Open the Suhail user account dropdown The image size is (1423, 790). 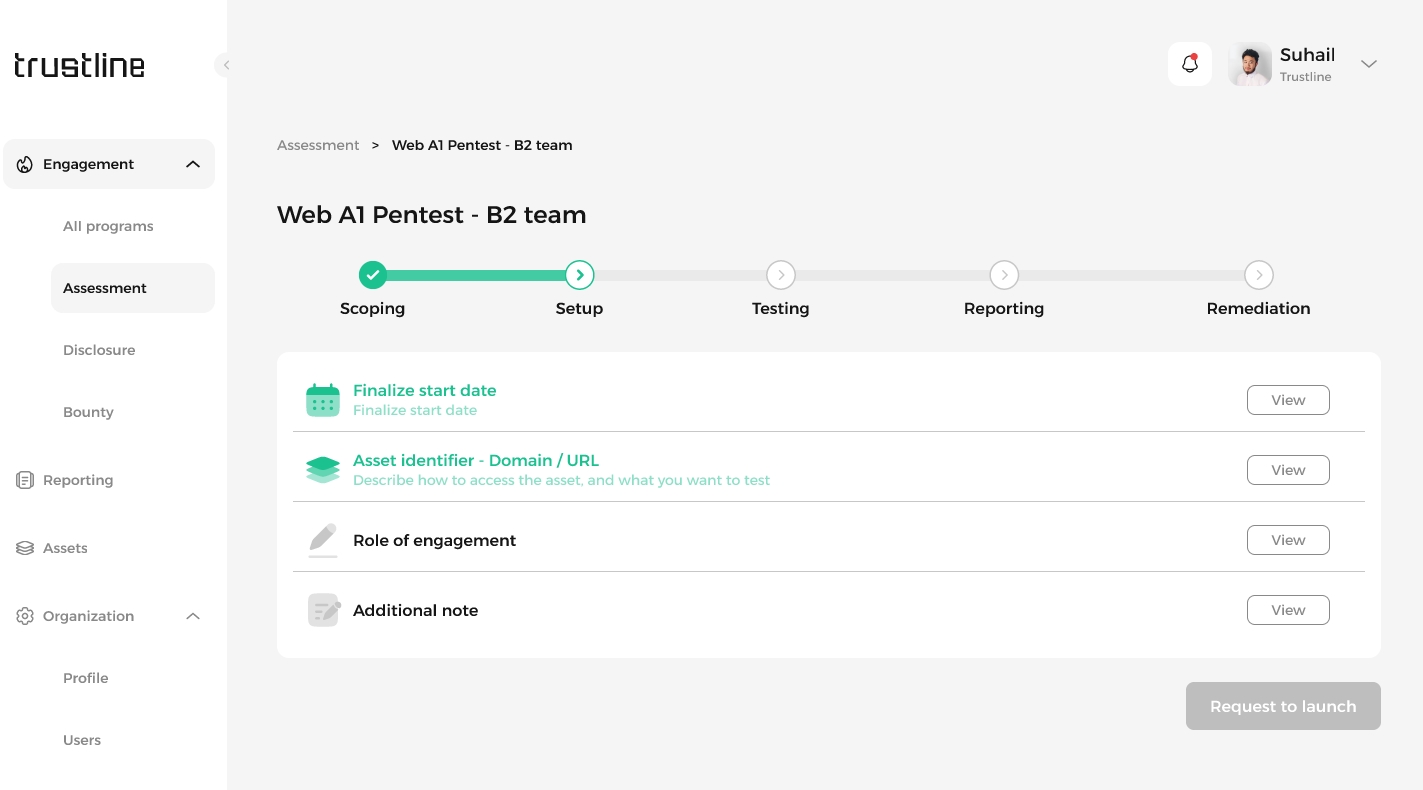click(x=1369, y=64)
